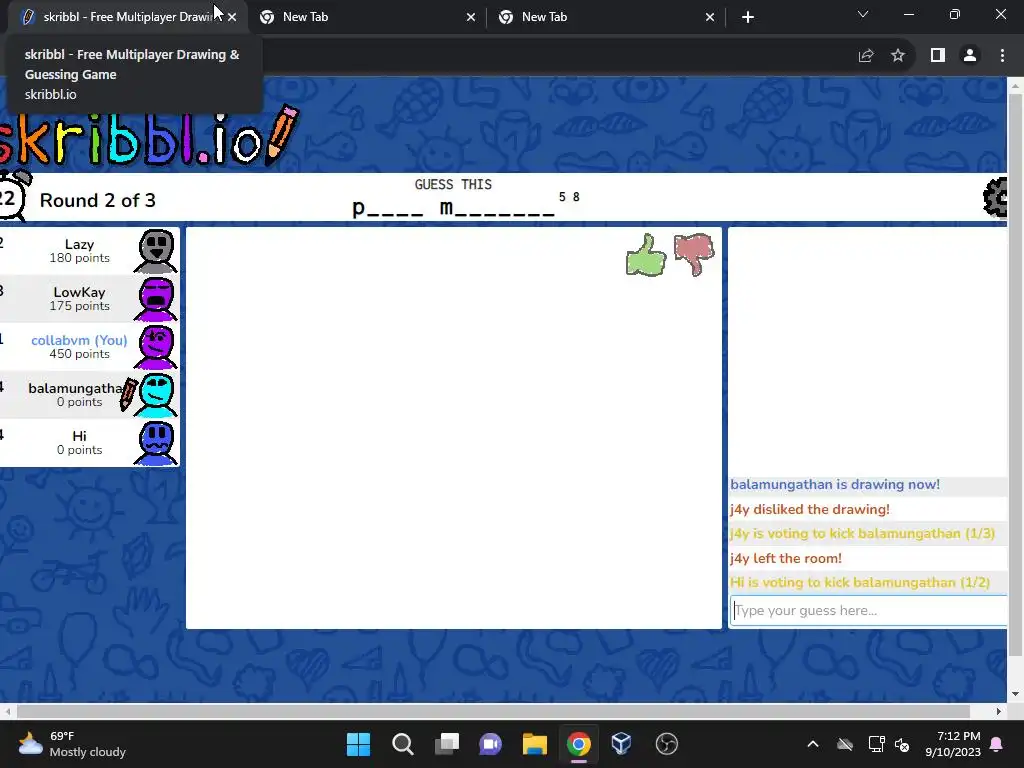This screenshot has width=1024, height=768.
Task: Click the network display tray icon
Action: (876, 744)
